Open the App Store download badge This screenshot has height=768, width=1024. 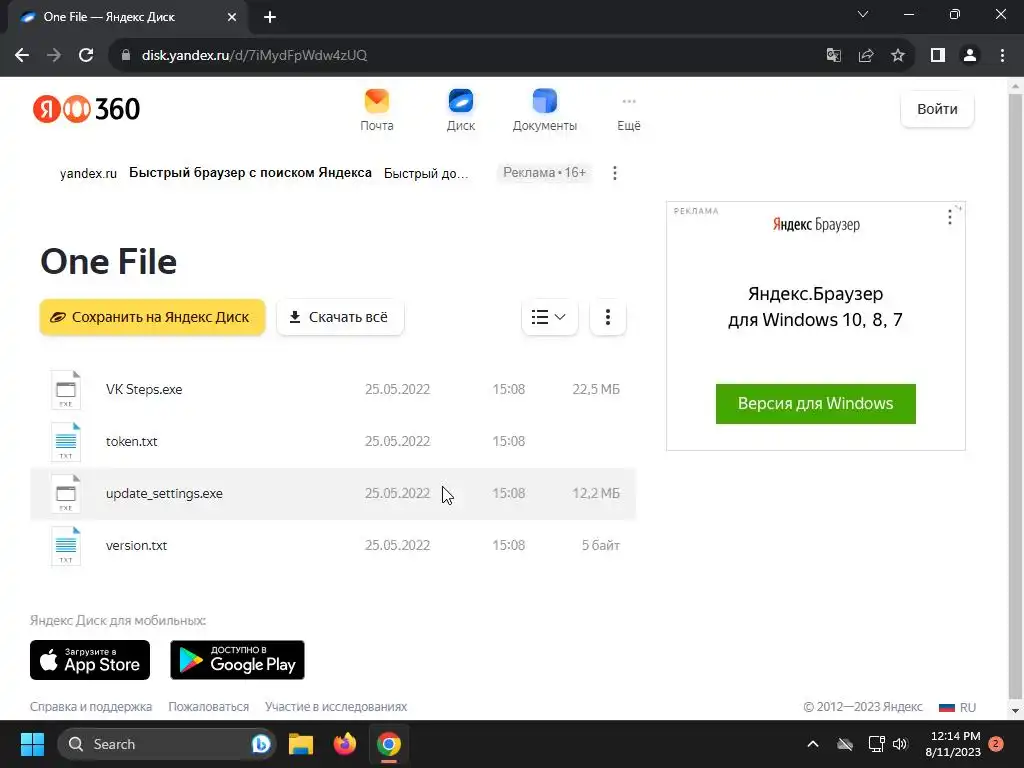pos(90,660)
